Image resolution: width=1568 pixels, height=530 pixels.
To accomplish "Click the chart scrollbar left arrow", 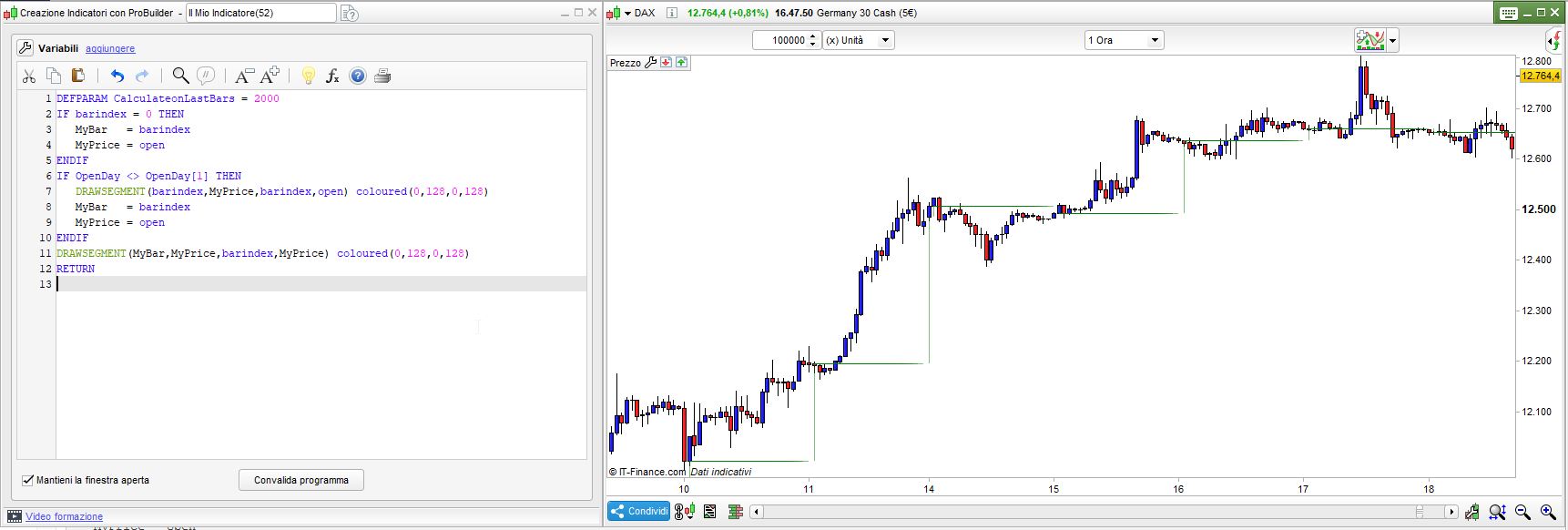I will click(756, 512).
